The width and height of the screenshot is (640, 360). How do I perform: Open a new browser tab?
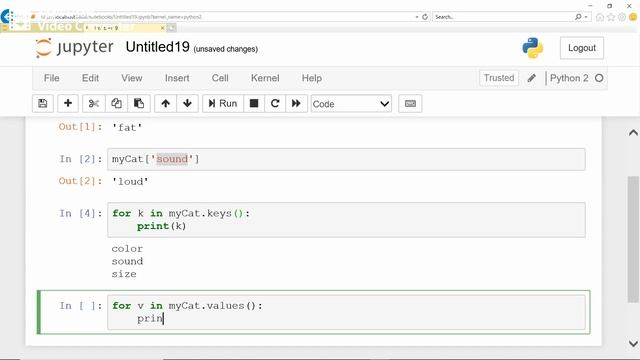[172, 28]
